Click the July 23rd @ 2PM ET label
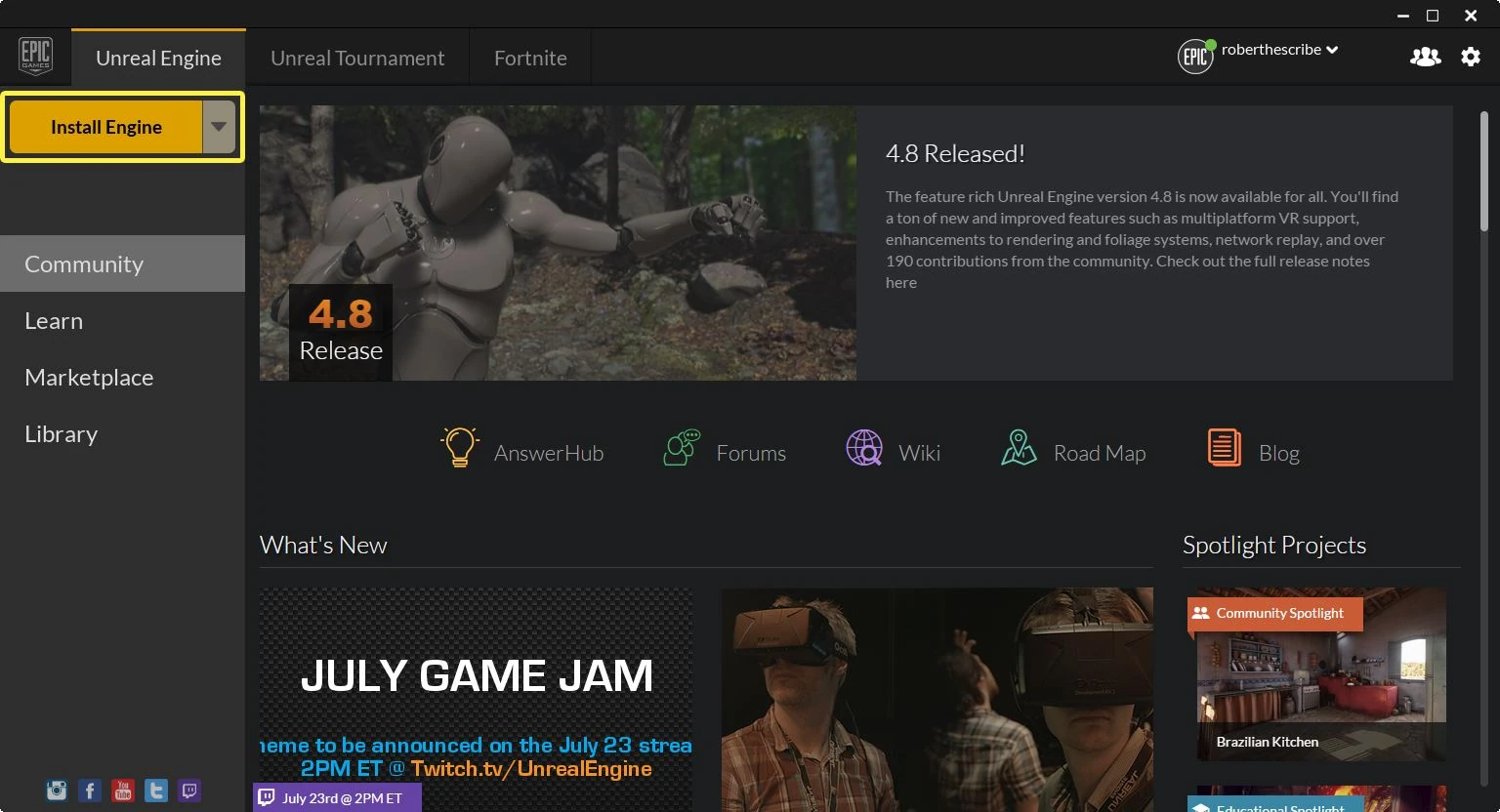 pos(342,797)
